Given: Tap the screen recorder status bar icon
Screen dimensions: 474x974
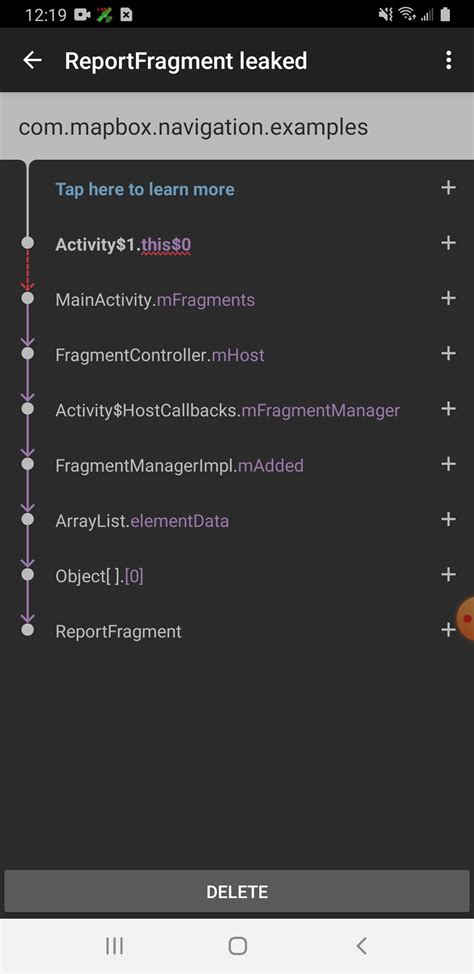Looking at the screenshot, I should click(x=82, y=14).
